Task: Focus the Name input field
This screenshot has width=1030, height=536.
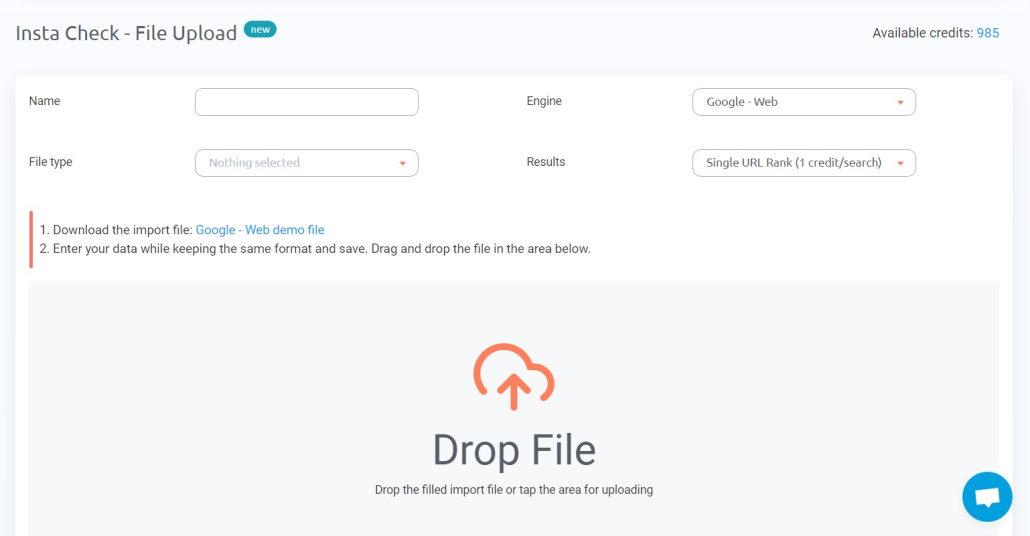Action: [x=307, y=102]
